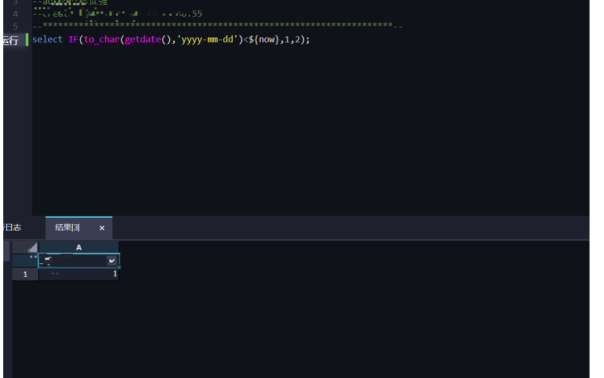
Task: Switch to the 运行日志 log tab
Action: (12, 228)
